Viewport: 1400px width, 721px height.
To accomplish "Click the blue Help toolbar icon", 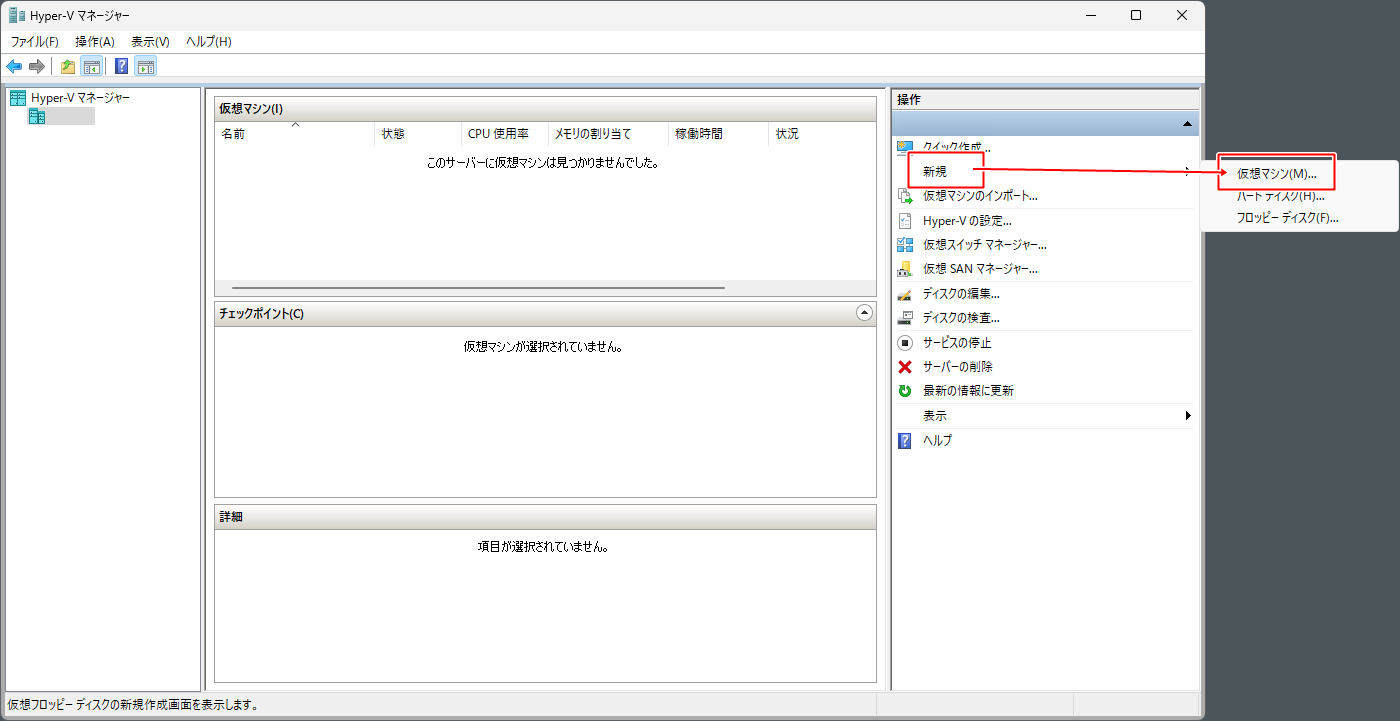I will point(121,67).
